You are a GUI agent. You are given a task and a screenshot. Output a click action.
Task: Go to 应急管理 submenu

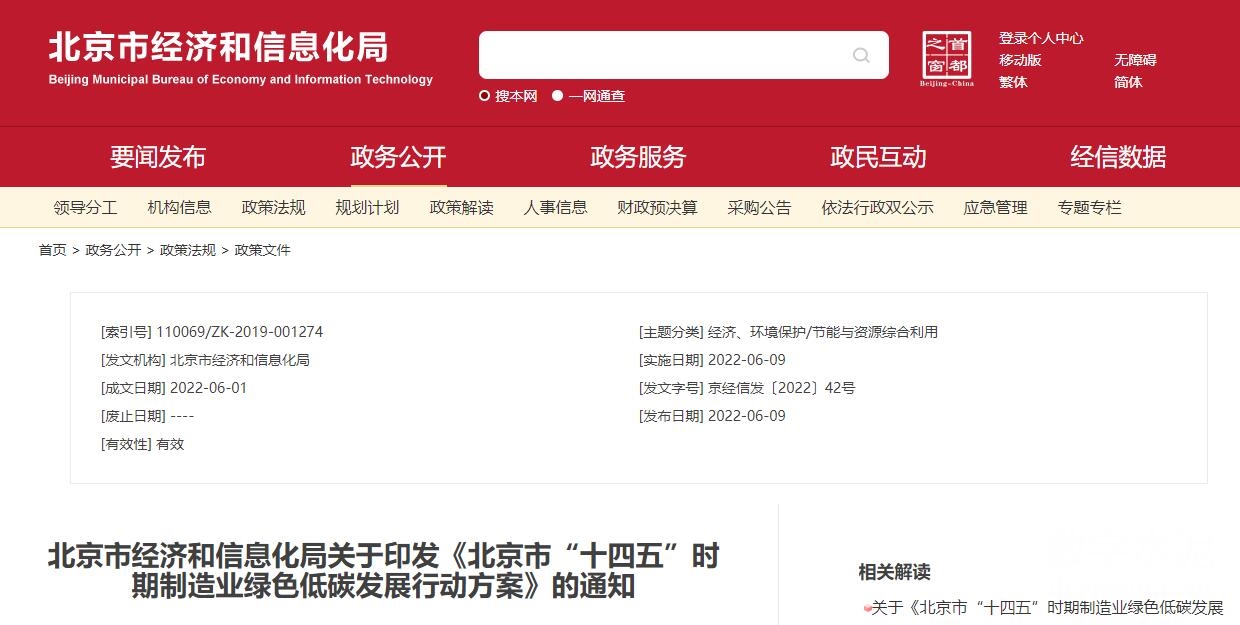[996, 208]
